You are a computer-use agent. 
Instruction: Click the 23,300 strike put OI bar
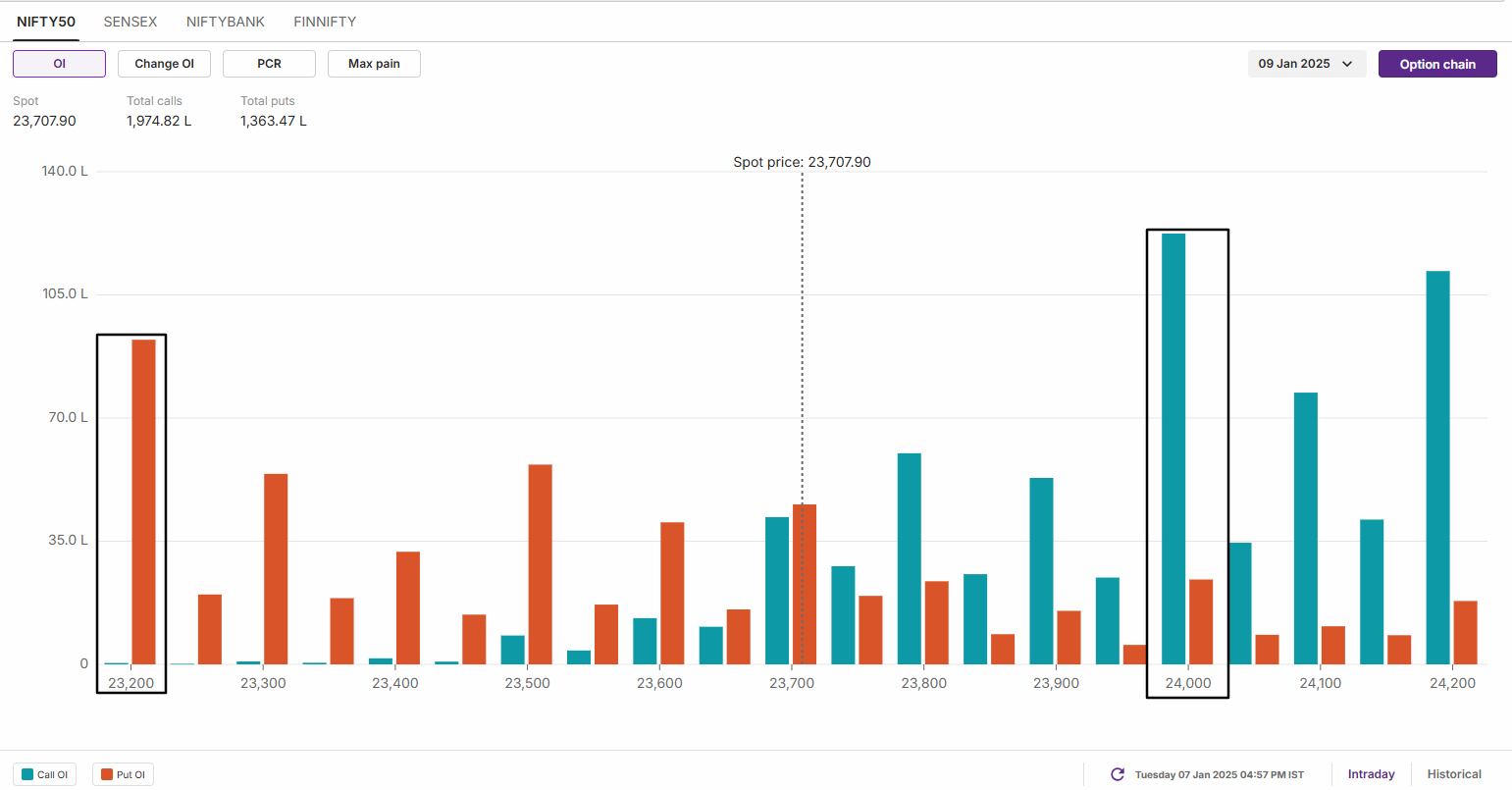tap(276, 569)
